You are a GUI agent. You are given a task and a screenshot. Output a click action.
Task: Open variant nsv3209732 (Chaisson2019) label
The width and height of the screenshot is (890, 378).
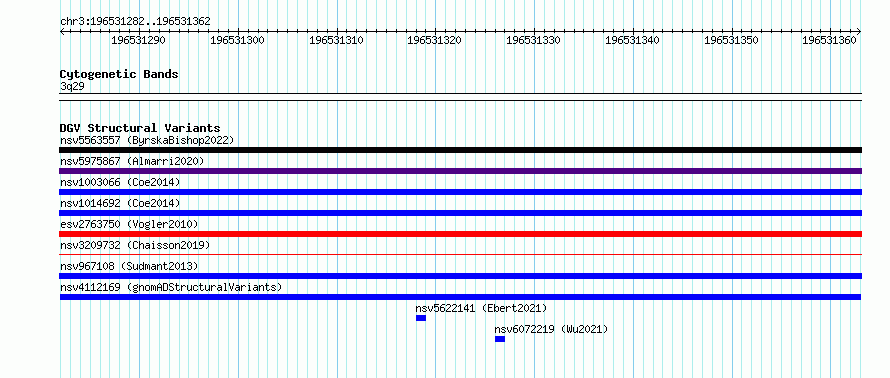pos(135,245)
